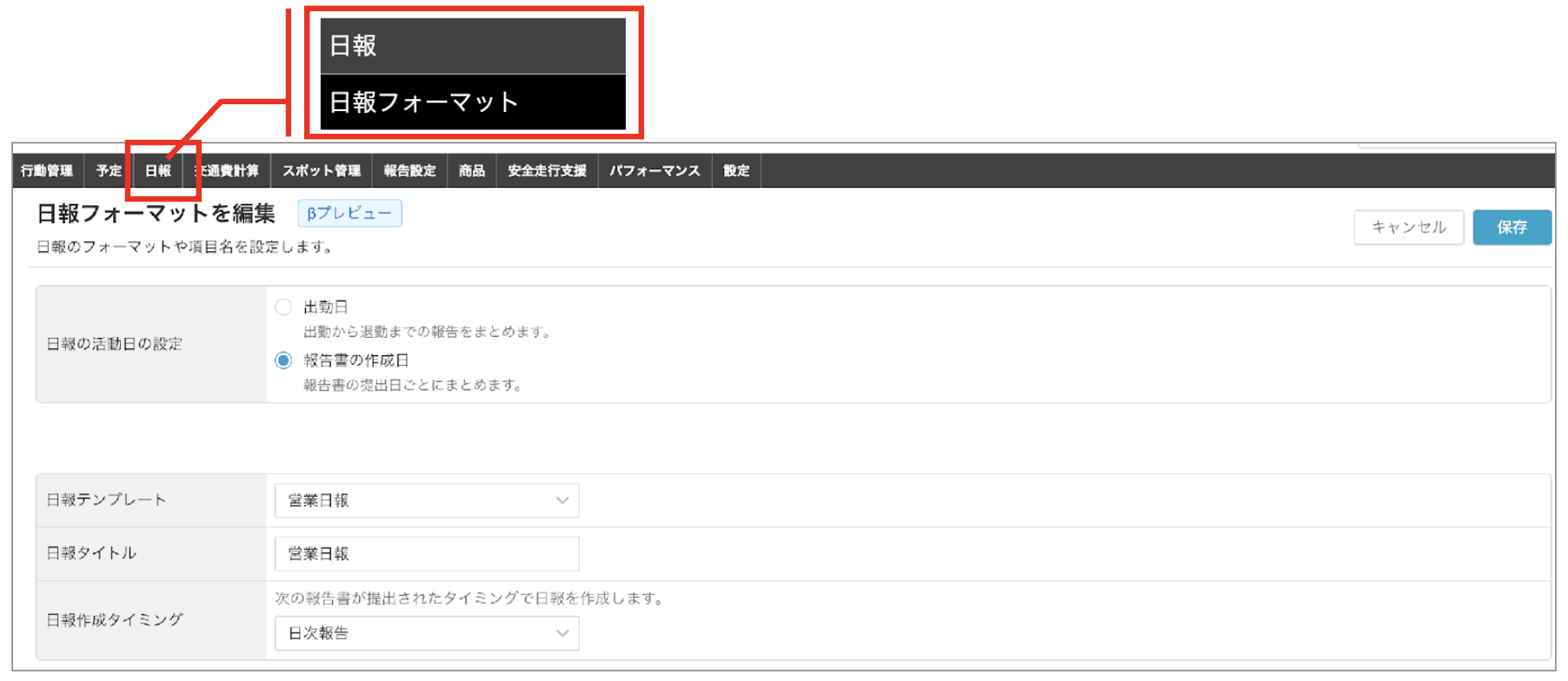Click text 日報のフォーマットや項目名を設定します。
The width and height of the screenshot is (1568, 681).
click(185, 247)
